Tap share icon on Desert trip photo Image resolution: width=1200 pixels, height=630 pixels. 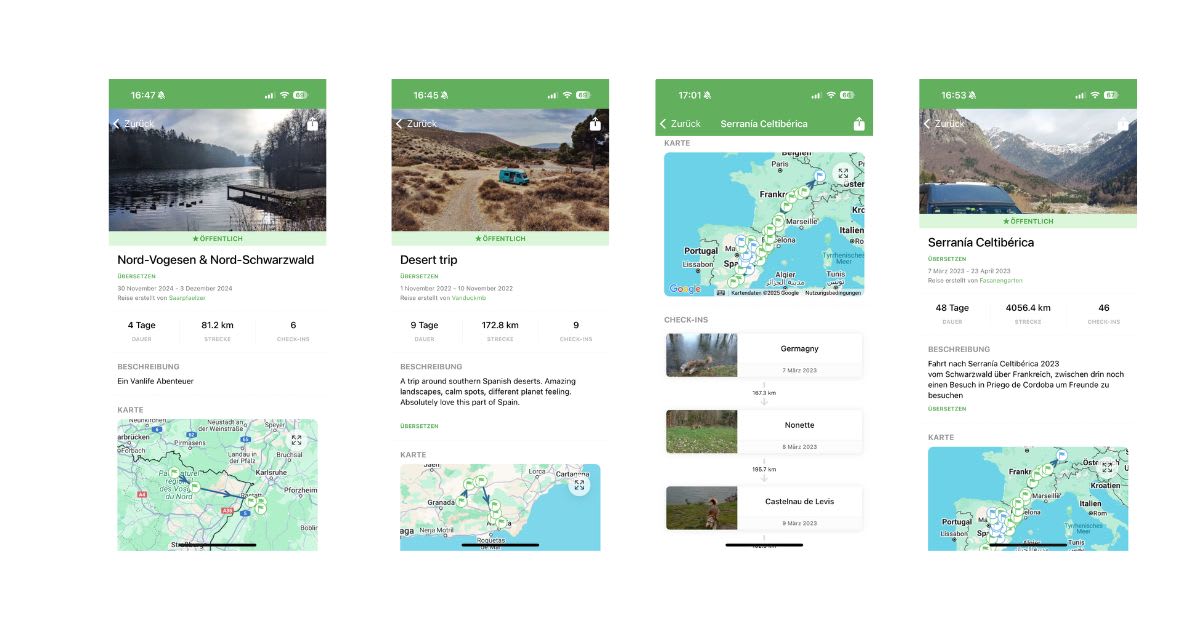pyautogui.click(x=596, y=124)
